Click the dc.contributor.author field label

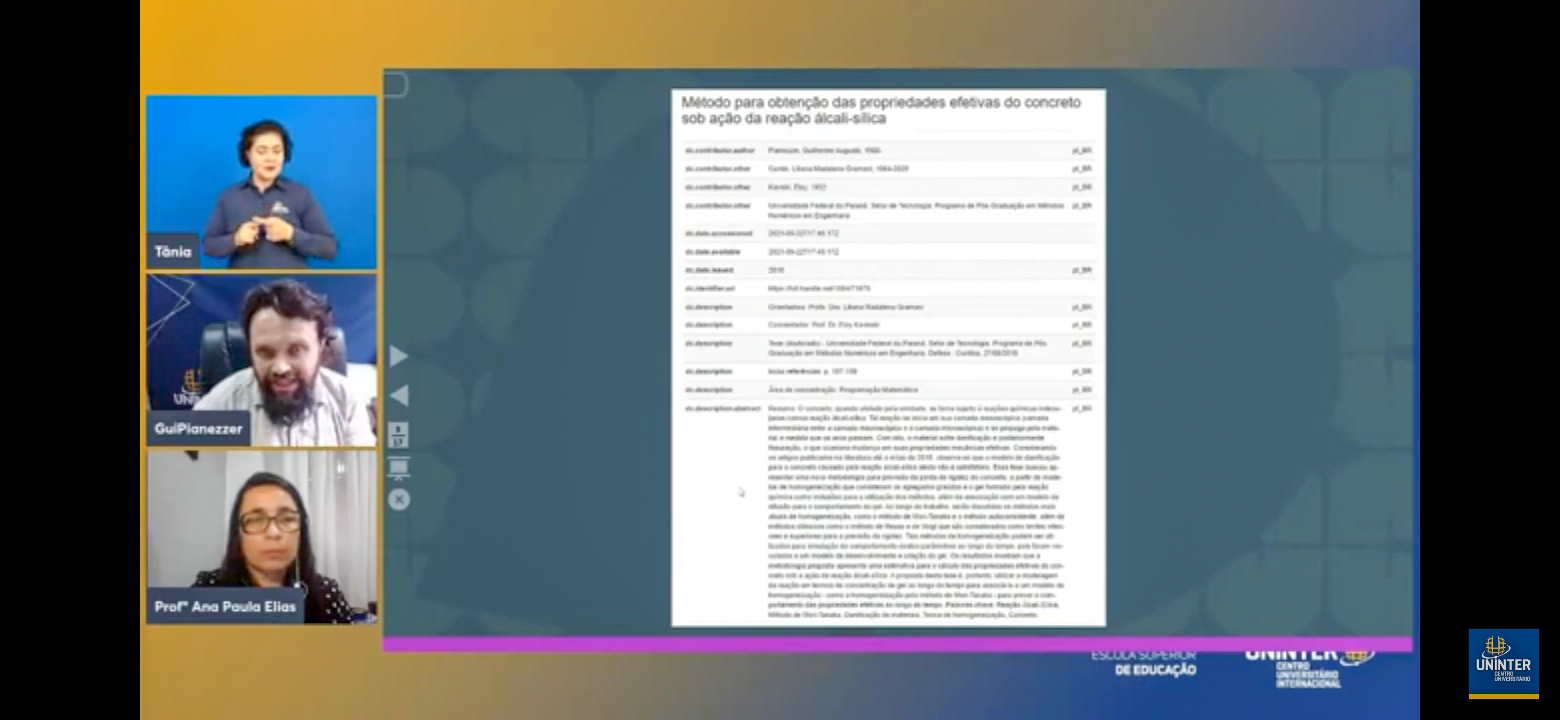[719, 150]
